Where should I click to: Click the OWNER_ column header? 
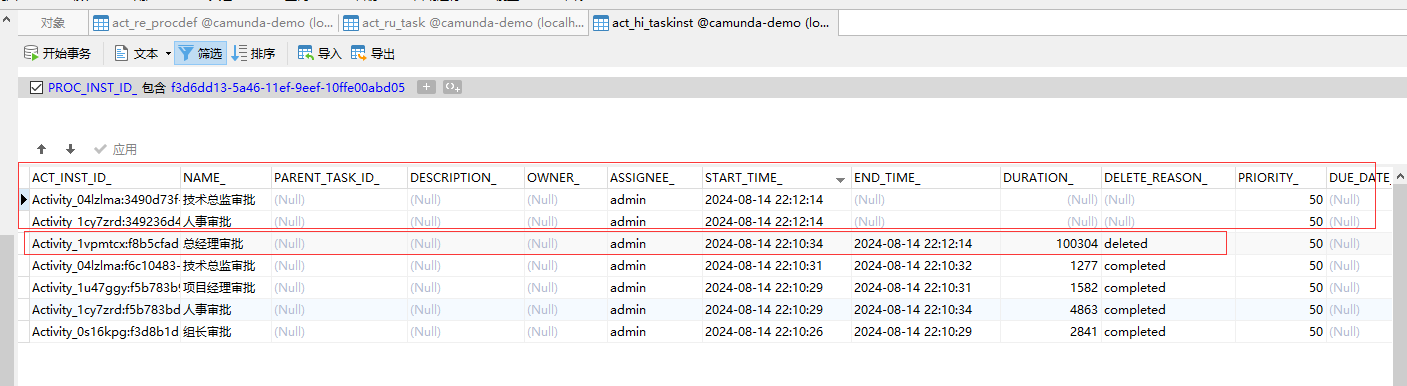tap(566, 178)
